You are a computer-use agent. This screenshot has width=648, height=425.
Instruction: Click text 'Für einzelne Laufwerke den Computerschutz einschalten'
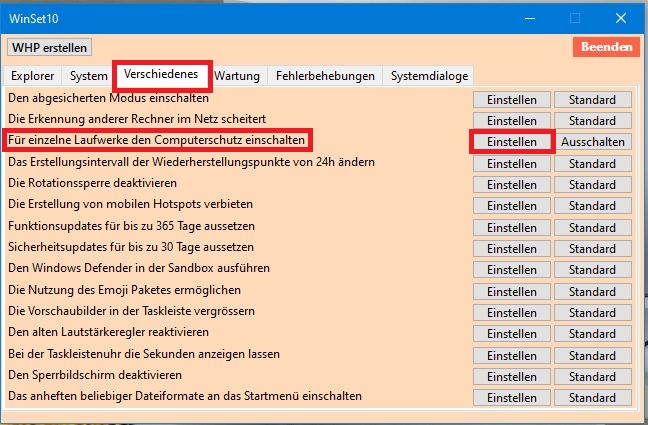[157, 140]
